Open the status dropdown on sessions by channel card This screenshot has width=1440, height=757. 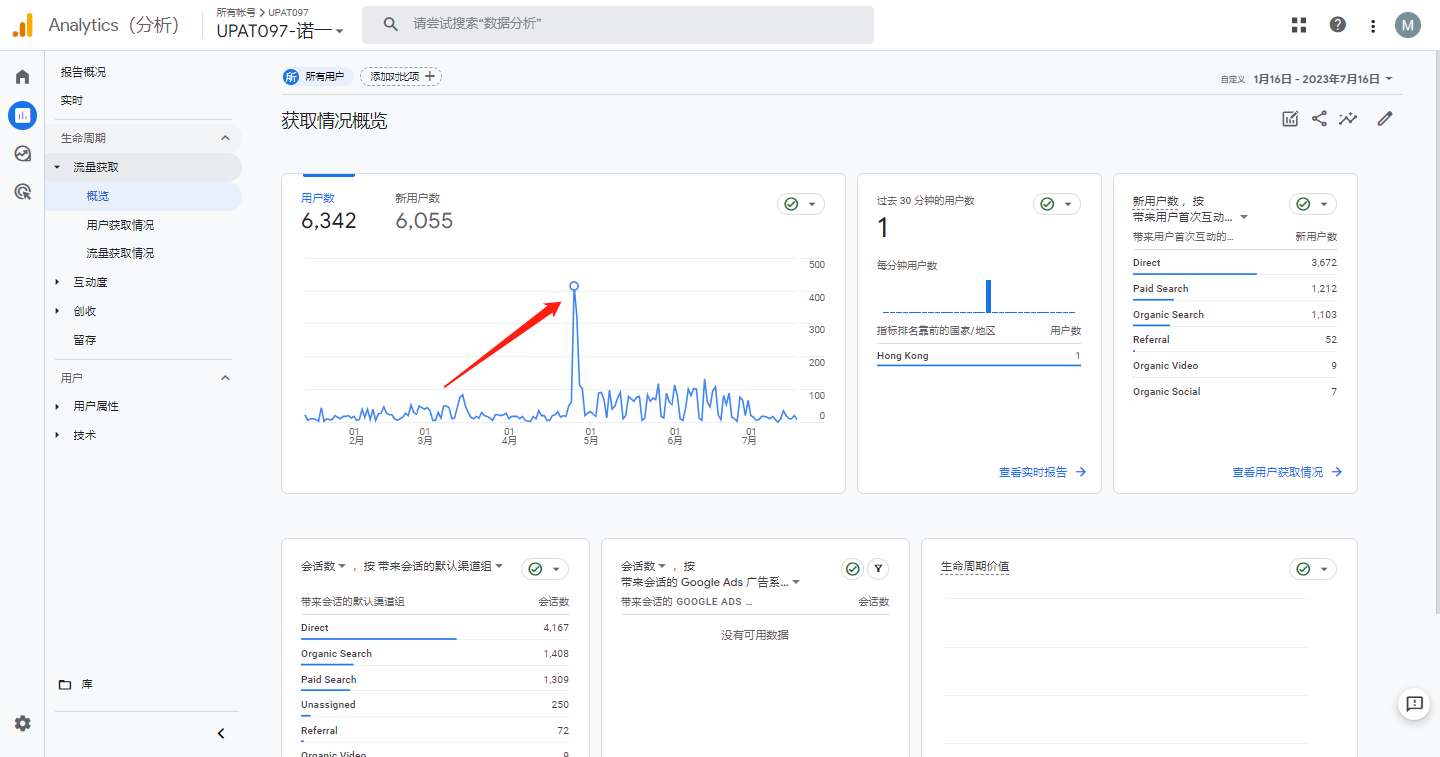(x=544, y=569)
